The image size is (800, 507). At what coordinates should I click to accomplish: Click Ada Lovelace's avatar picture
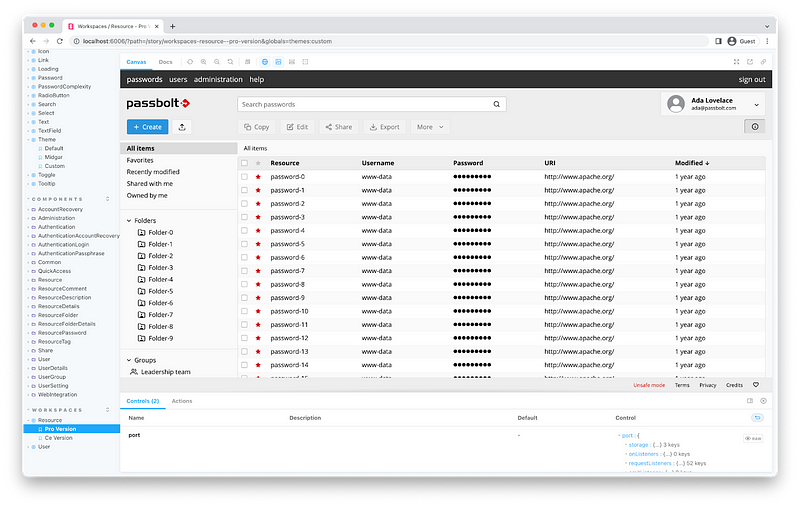pos(676,104)
